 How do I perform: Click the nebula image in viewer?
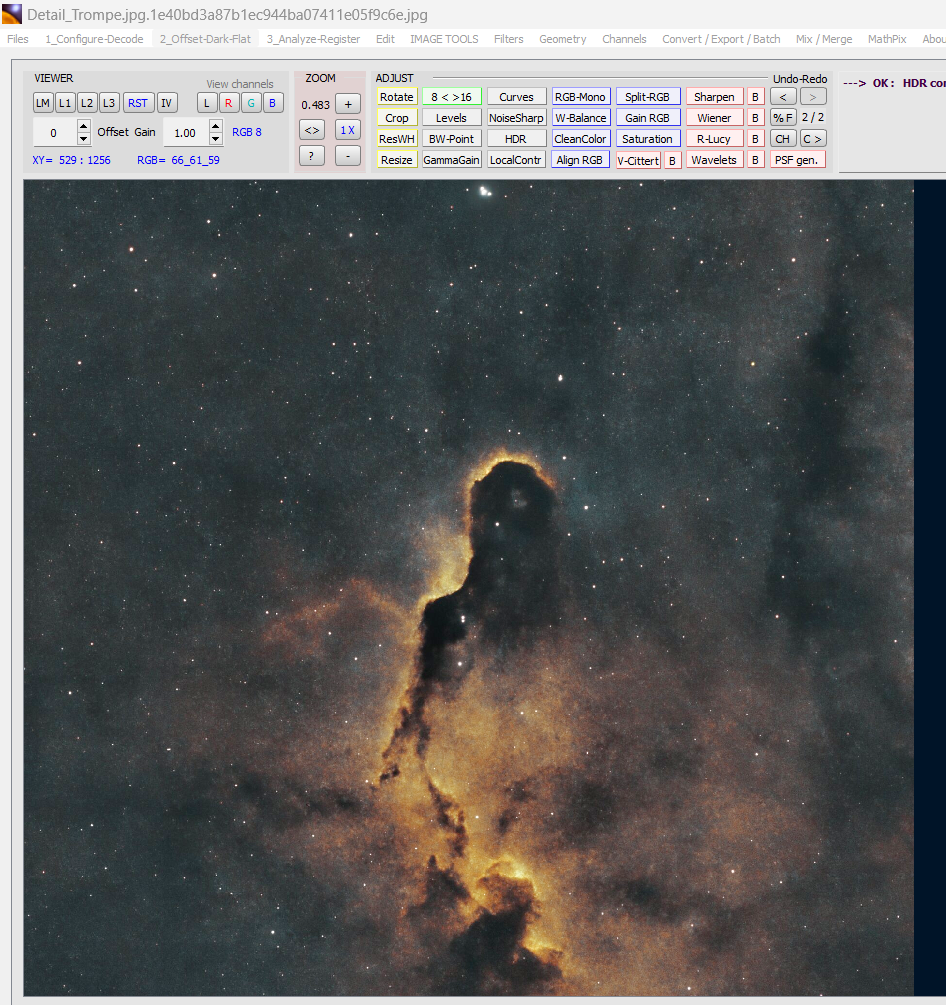point(469,588)
